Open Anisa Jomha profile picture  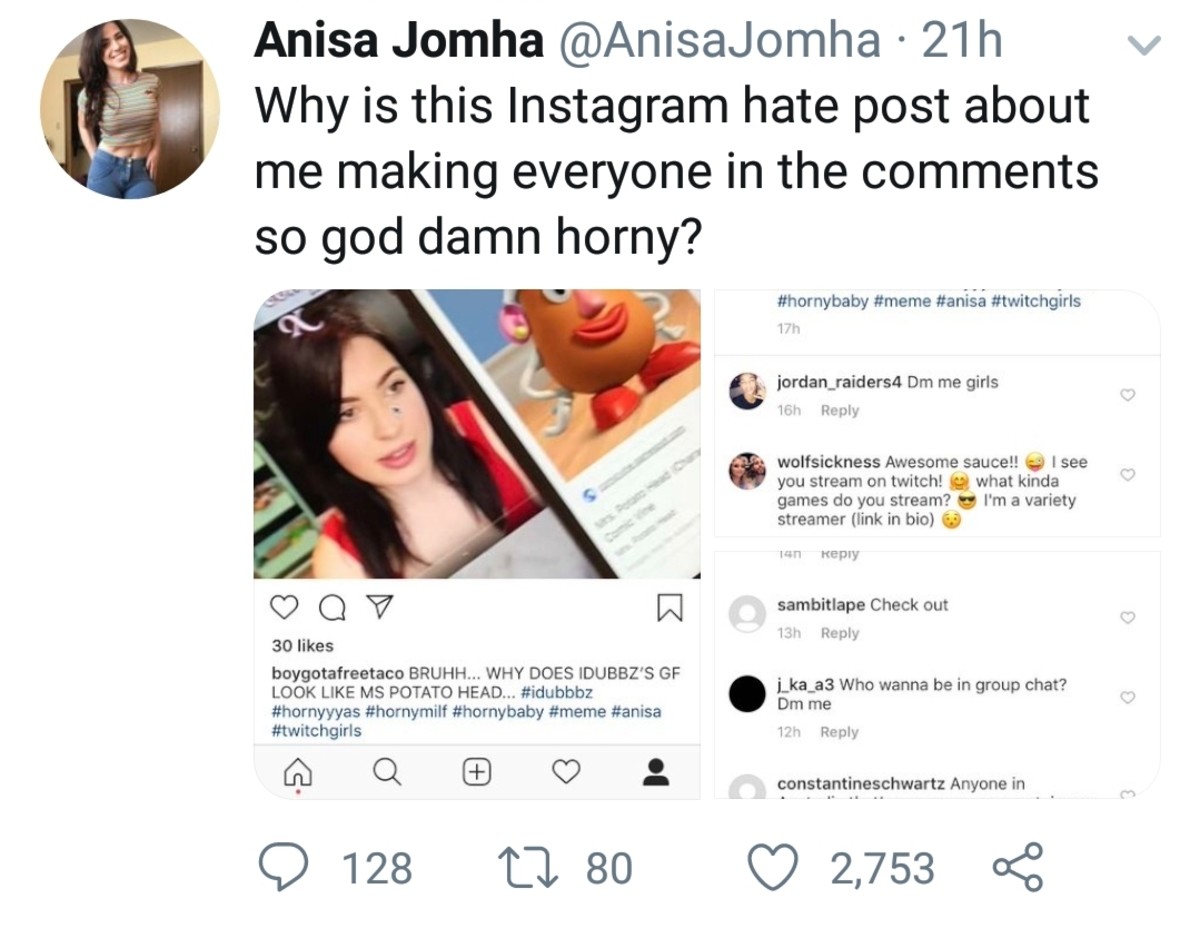(129, 109)
